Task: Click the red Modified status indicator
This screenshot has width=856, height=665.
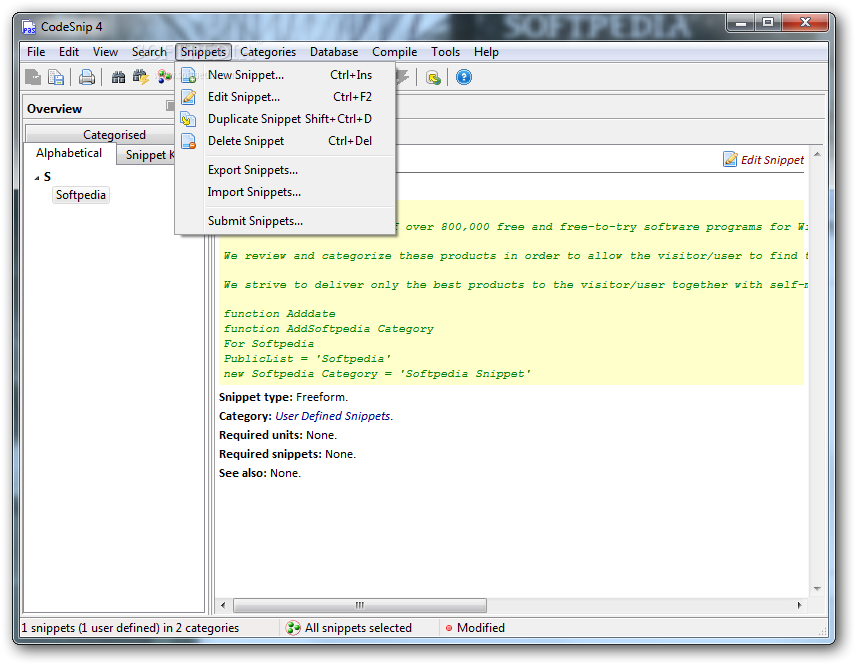Action: [449, 628]
